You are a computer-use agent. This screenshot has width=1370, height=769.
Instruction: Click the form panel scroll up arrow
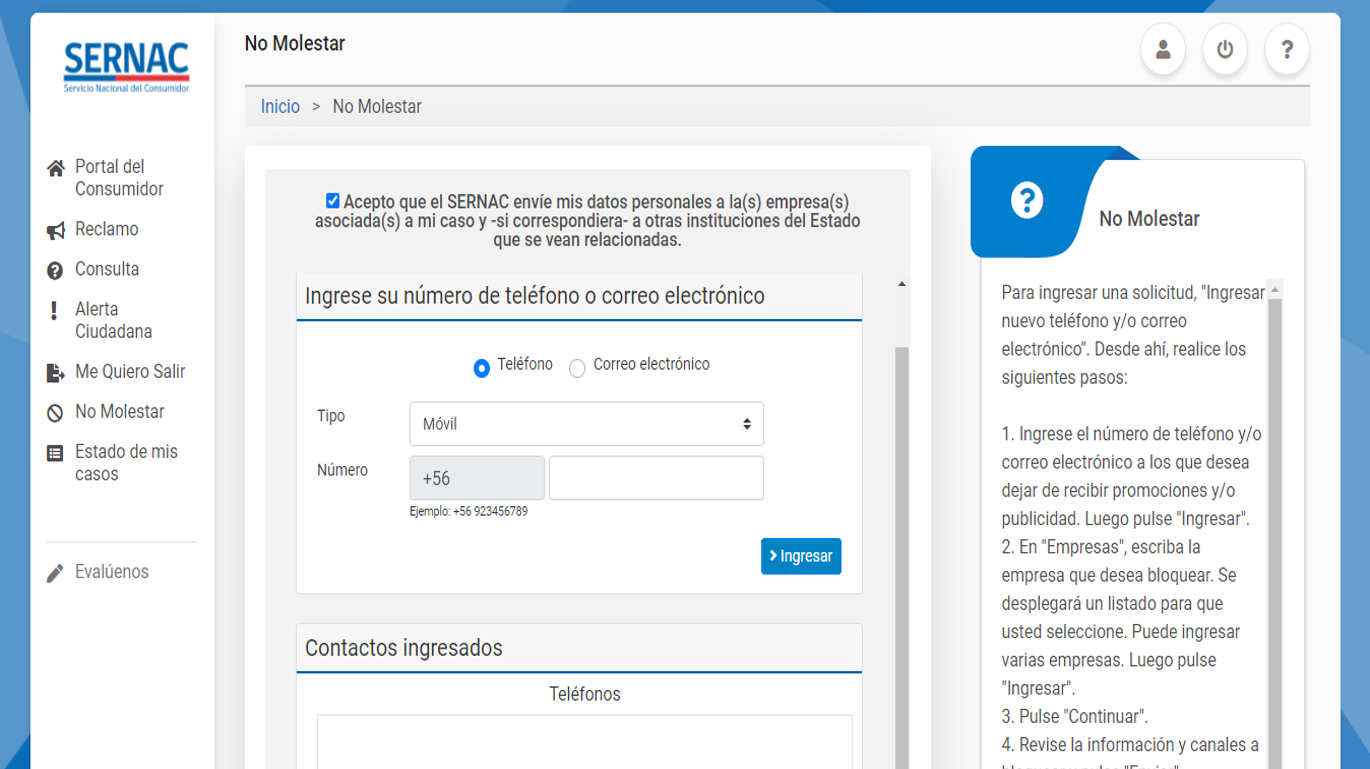coord(902,285)
